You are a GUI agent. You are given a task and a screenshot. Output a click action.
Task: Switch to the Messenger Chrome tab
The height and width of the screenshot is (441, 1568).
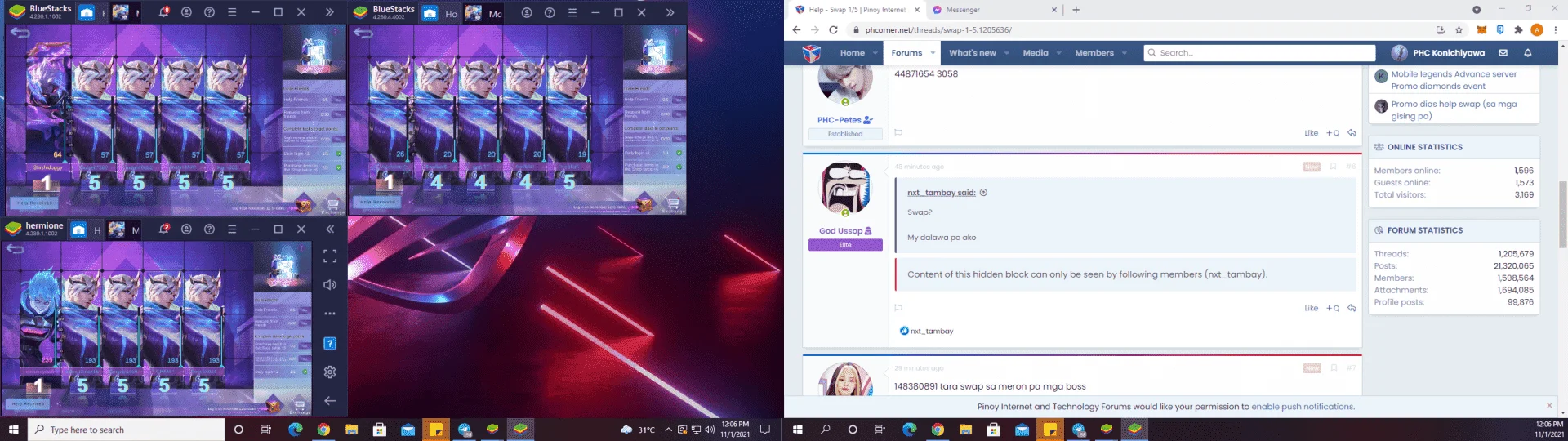pyautogui.click(x=995, y=10)
